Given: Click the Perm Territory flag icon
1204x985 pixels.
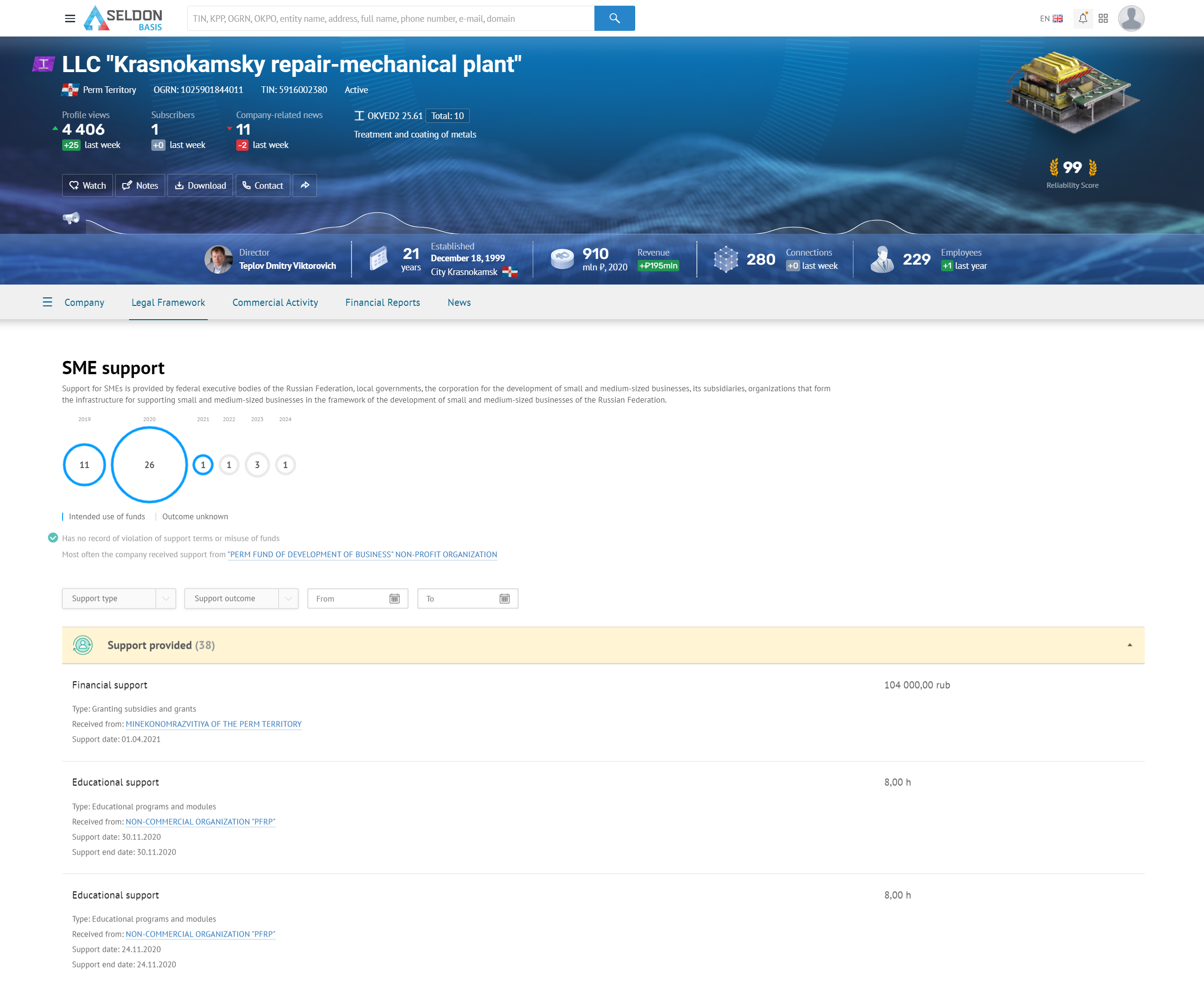Looking at the screenshot, I should [x=70, y=90].
